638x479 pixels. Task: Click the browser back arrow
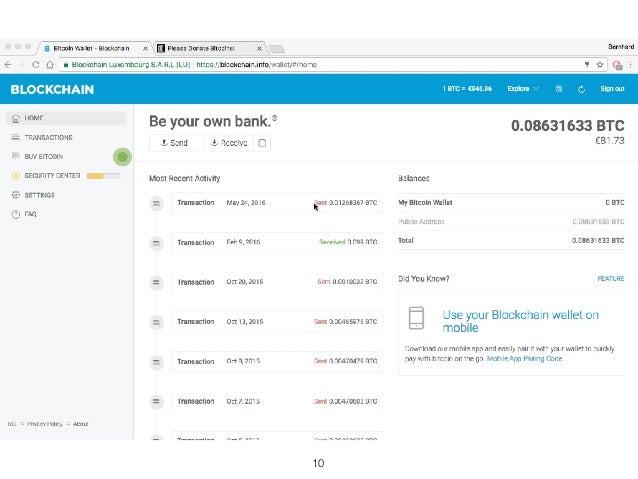(8, 64)
